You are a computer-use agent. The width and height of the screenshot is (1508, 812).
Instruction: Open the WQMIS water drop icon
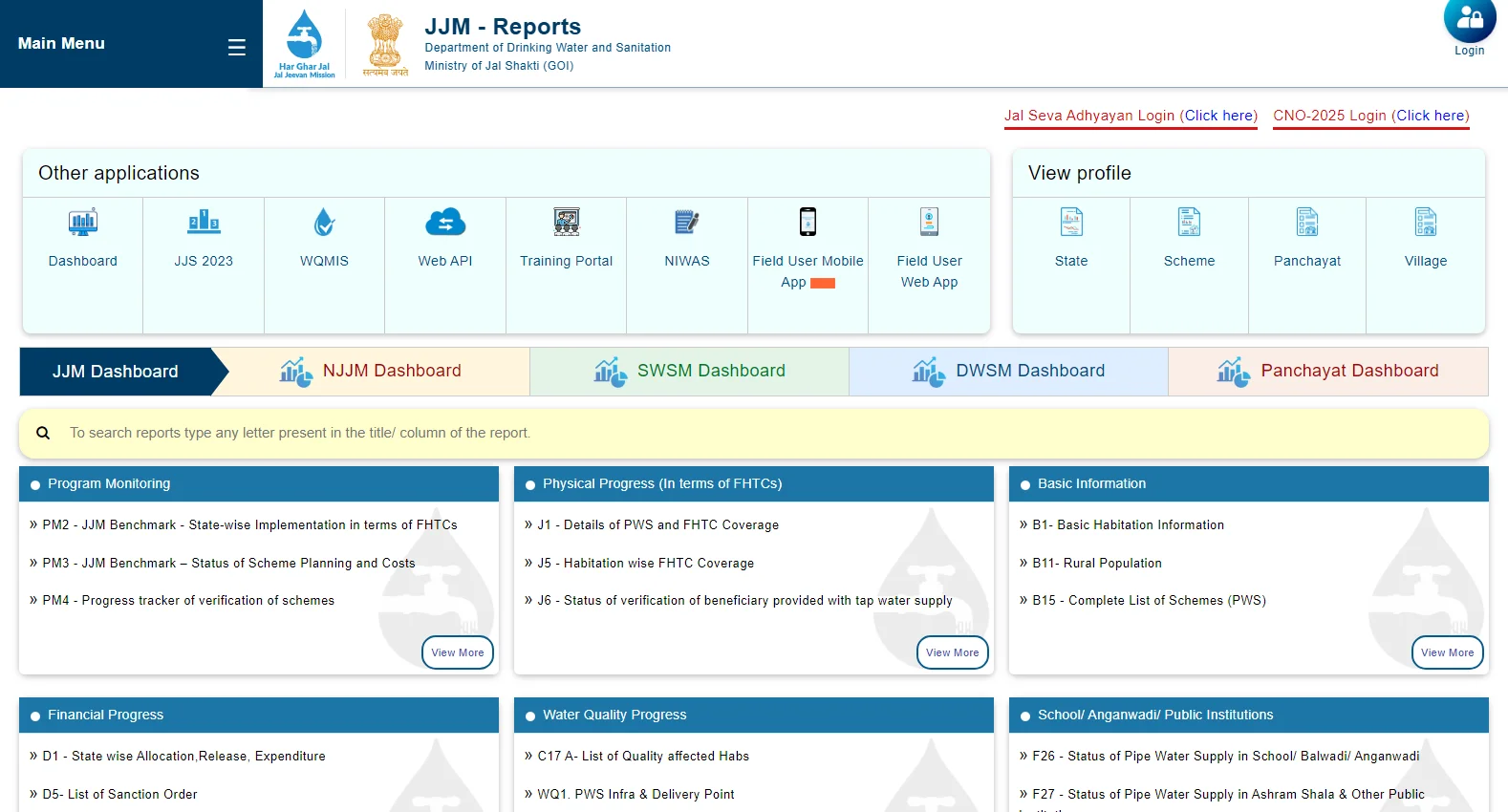point(325,222)
